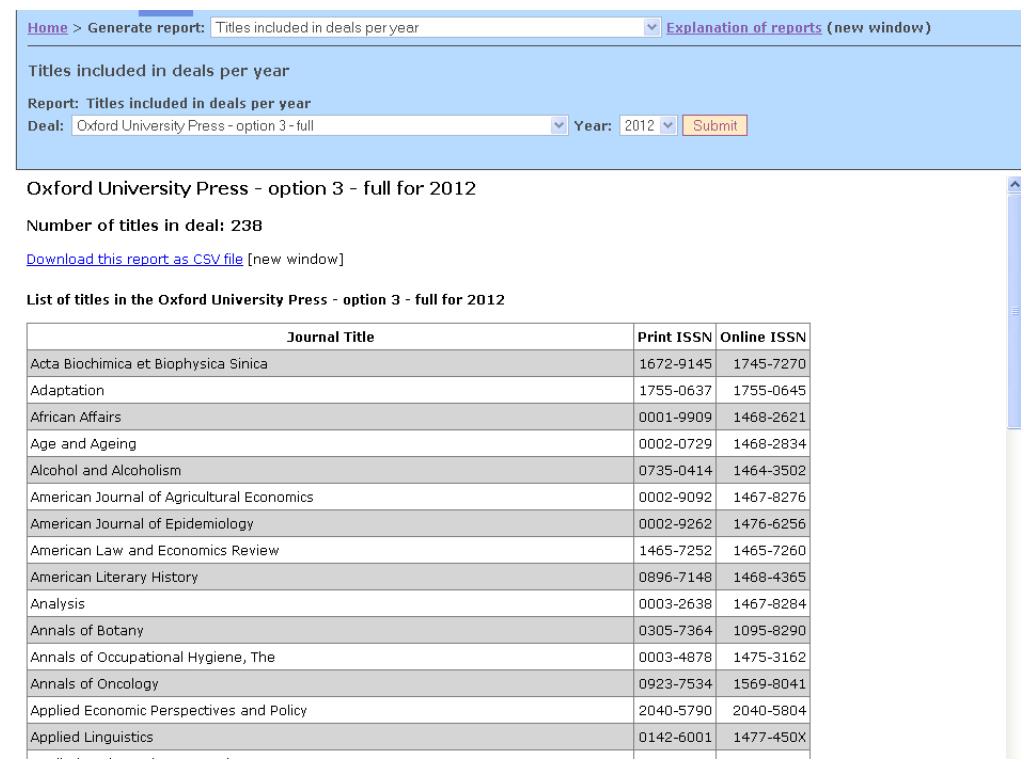Click Online ISSN 1467-8276

(x=769, y=497)
